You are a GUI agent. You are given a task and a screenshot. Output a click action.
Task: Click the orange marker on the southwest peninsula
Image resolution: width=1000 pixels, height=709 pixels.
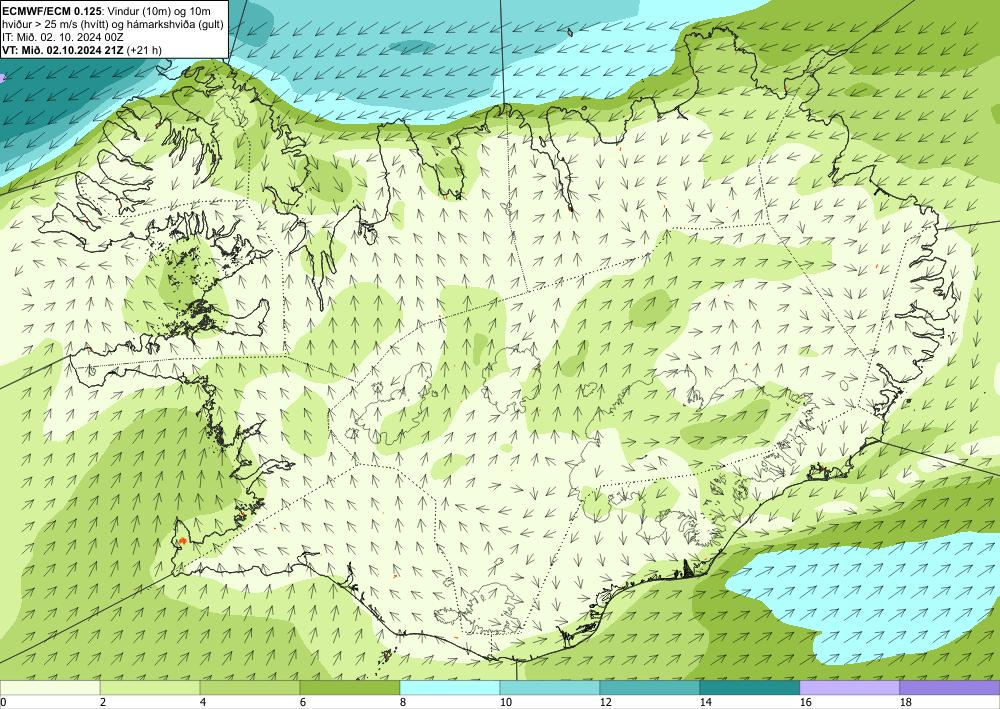[x=182, y=541]
